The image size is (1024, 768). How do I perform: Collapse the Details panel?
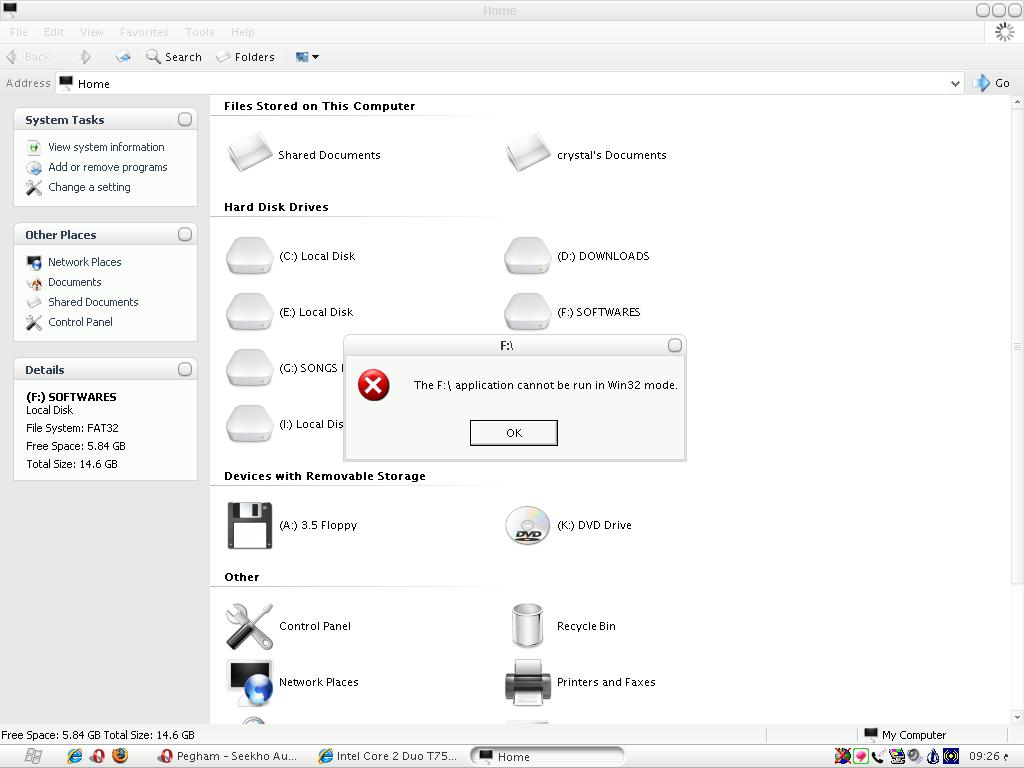point(185,369)
